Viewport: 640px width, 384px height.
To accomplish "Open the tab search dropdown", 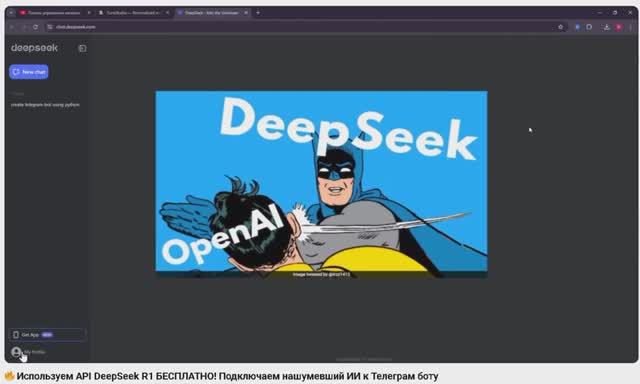I will (x=11, y=13).
